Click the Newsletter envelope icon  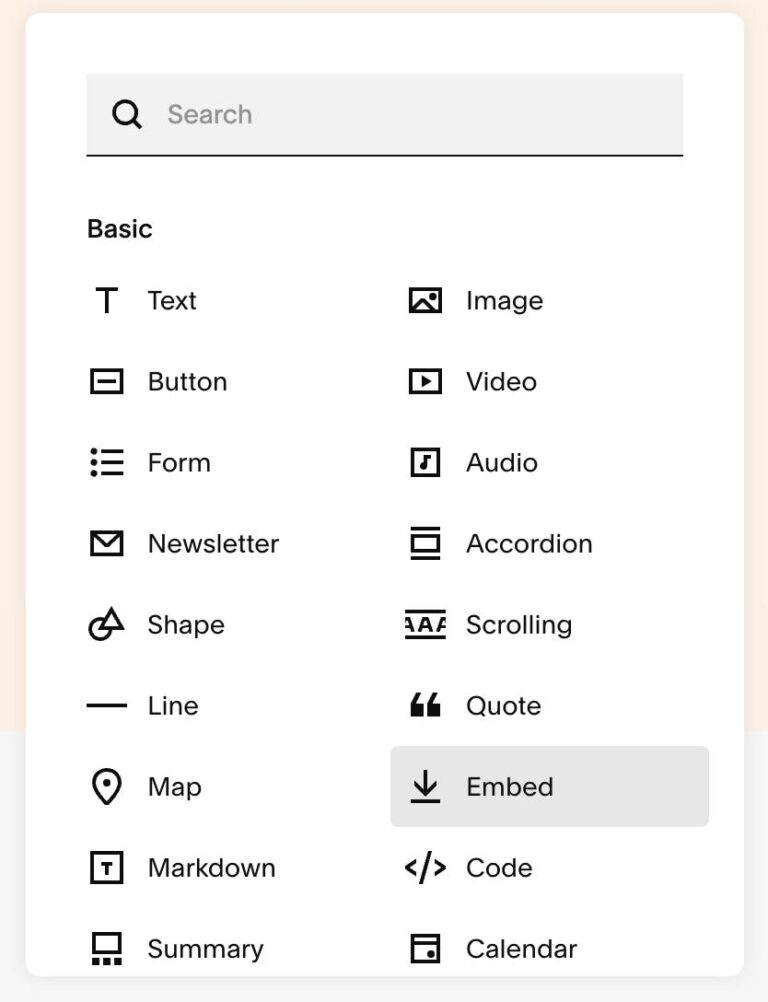coord(106,543)
